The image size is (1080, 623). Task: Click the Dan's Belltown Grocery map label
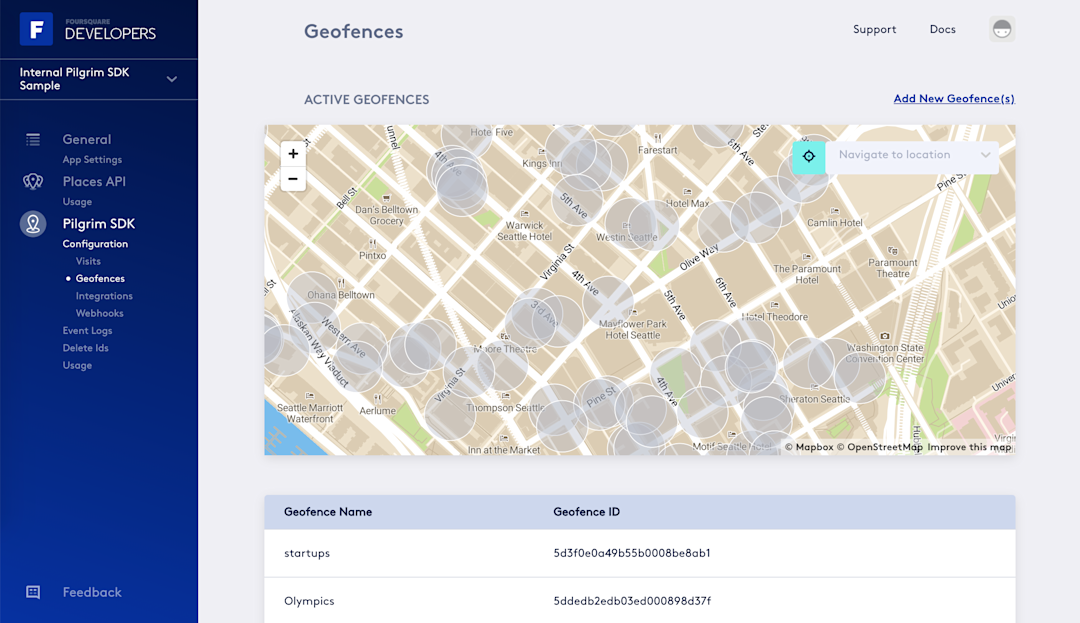[x=386, y=215]
